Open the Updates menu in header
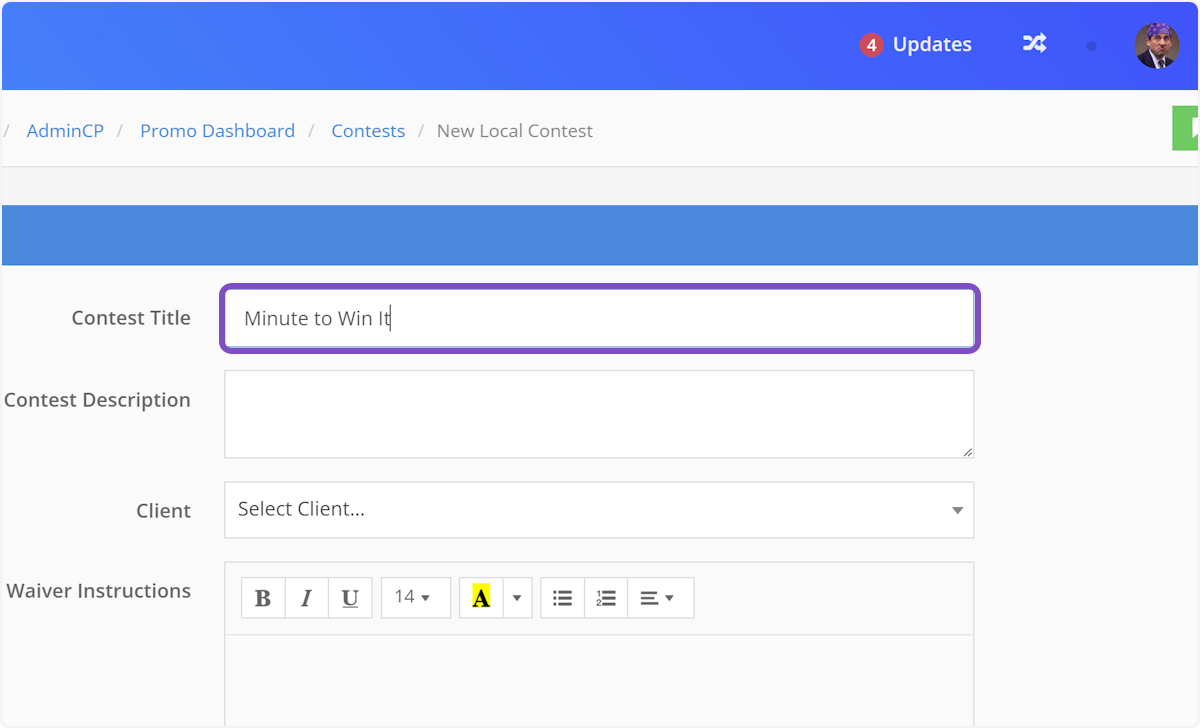1200x728 pixels. pyautogui.click(x=931, y=45)
